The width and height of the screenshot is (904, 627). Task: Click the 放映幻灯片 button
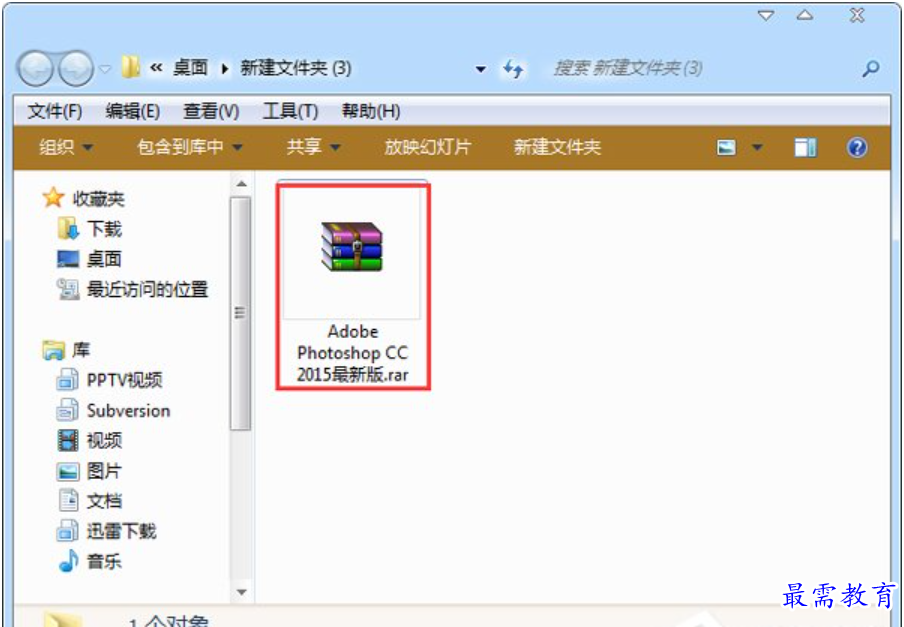pos(428,147)
